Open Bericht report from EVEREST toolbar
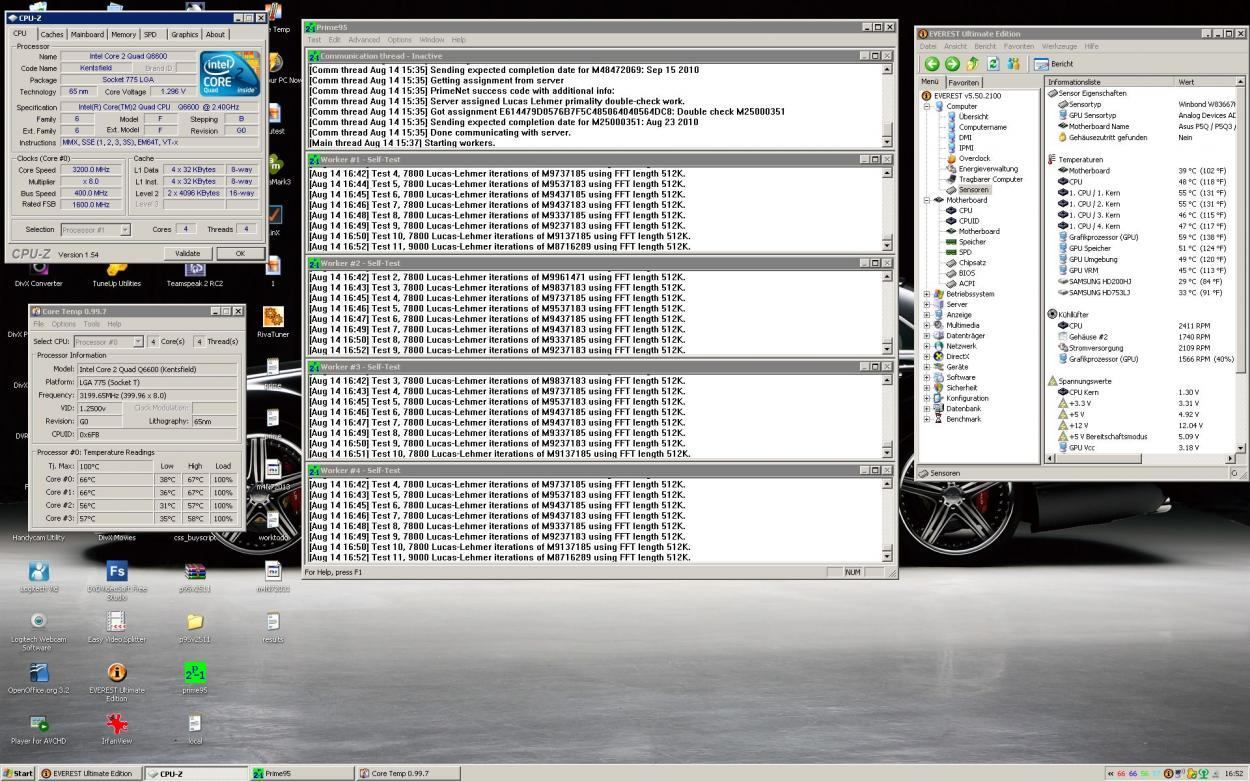Image resolution: width=1250 pixels, height=782 pixels. [x=1053, y=64]
